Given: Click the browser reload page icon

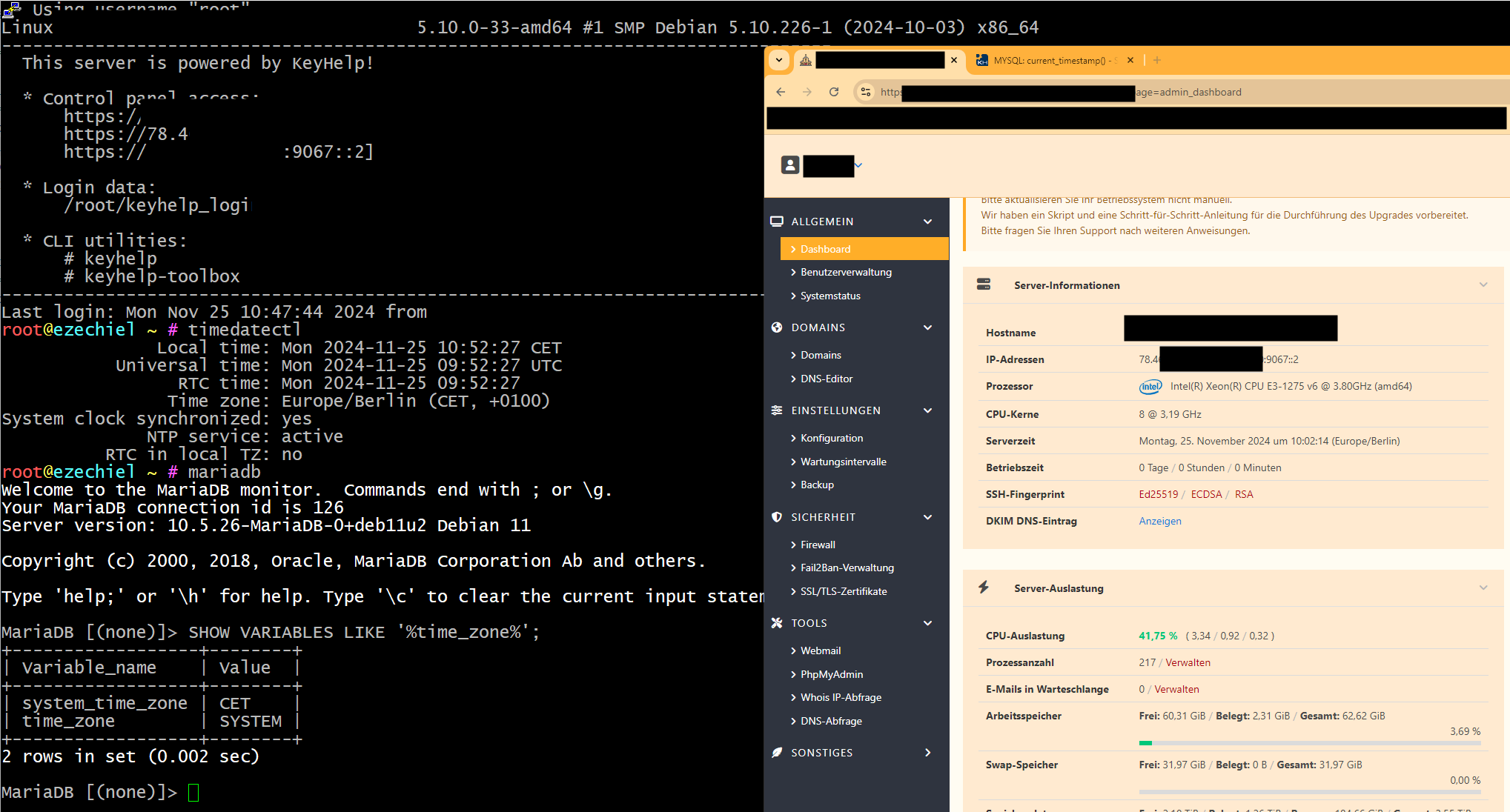Looking at the screenshot, I should 834,92.
